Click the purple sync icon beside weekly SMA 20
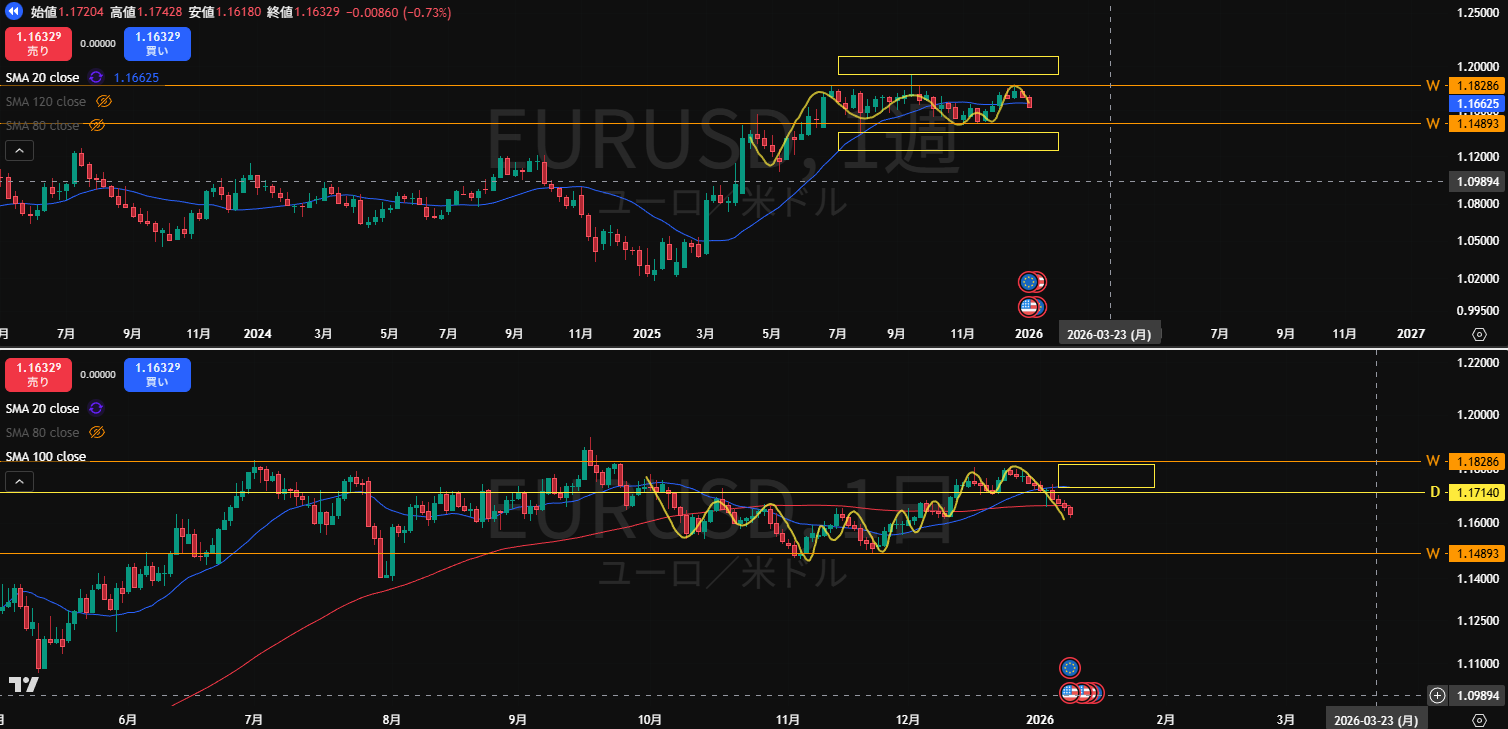 [96, 77]
